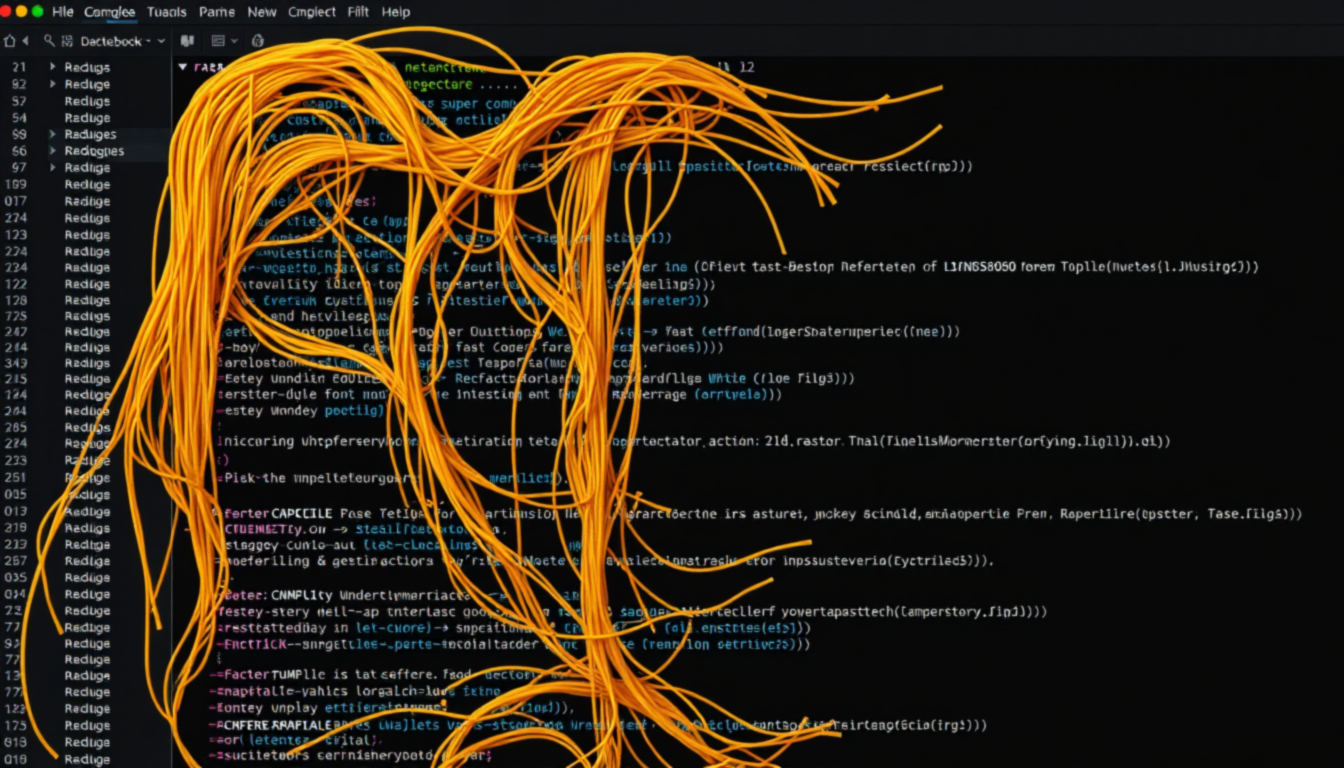Open the Help menu

(396, 12)
